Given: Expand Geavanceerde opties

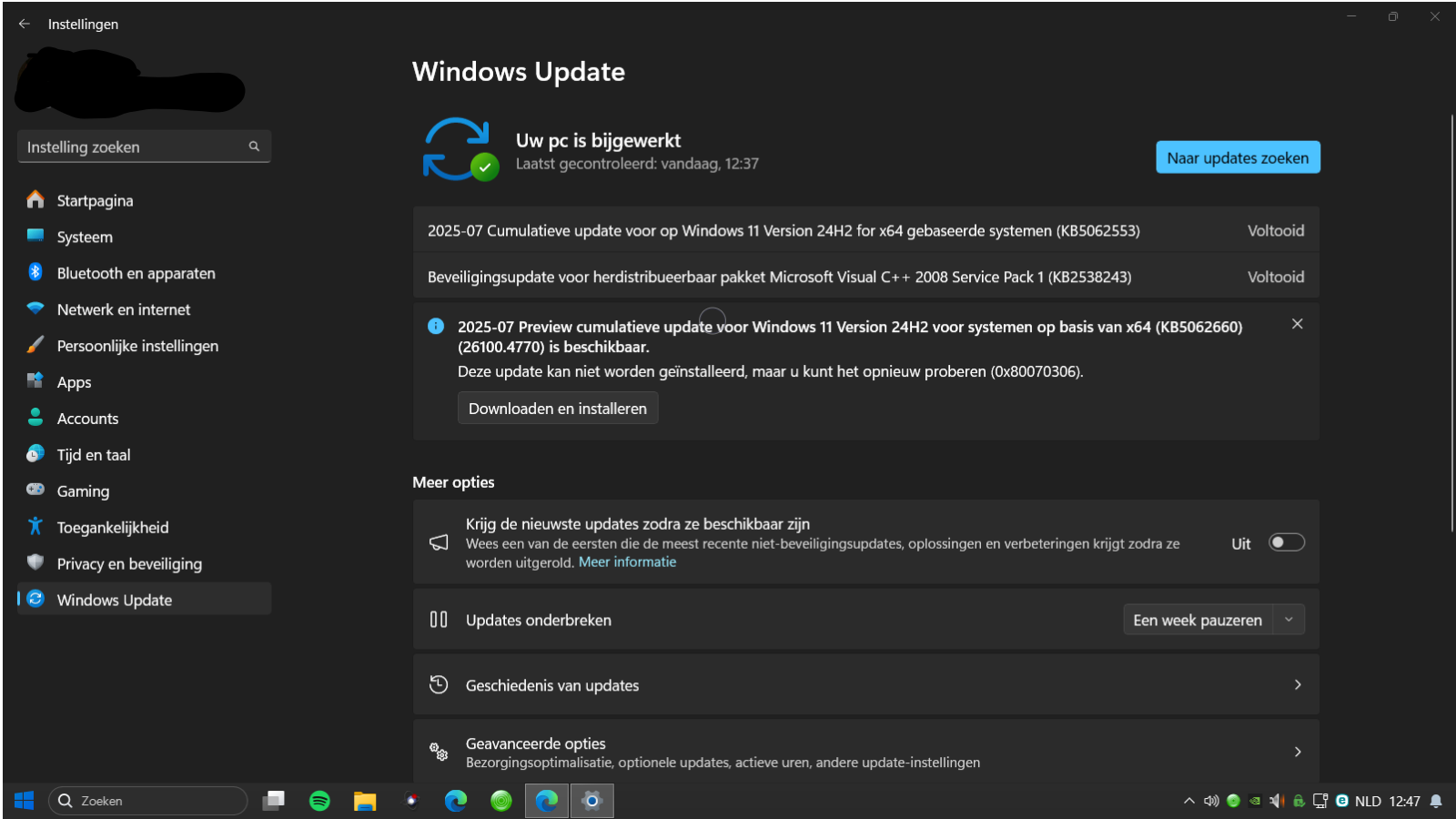Looking at the screenshot, I should 866,752.
